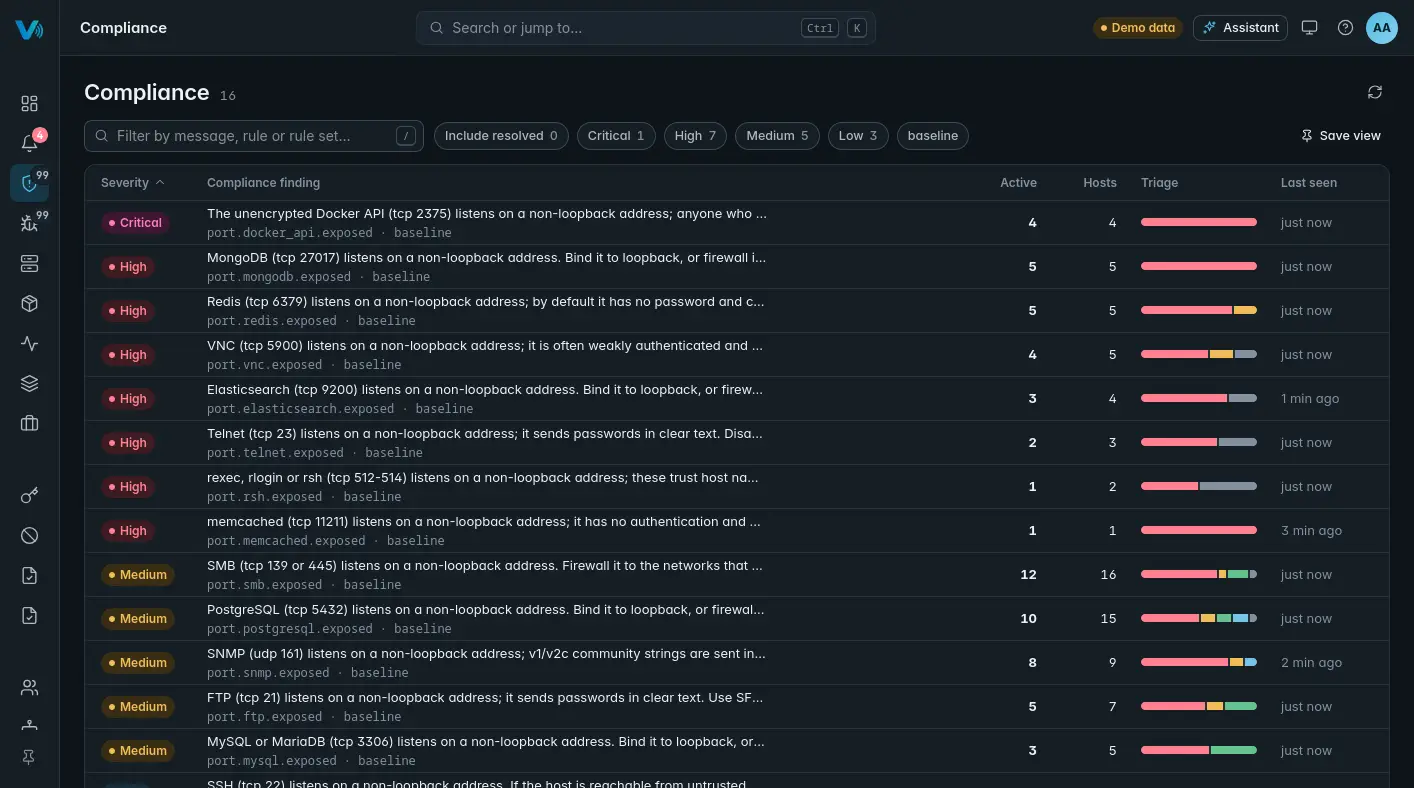1414x788 pixels.
Task: Toggle the Critical severity filter chip
Action: [x=616, y=136]
